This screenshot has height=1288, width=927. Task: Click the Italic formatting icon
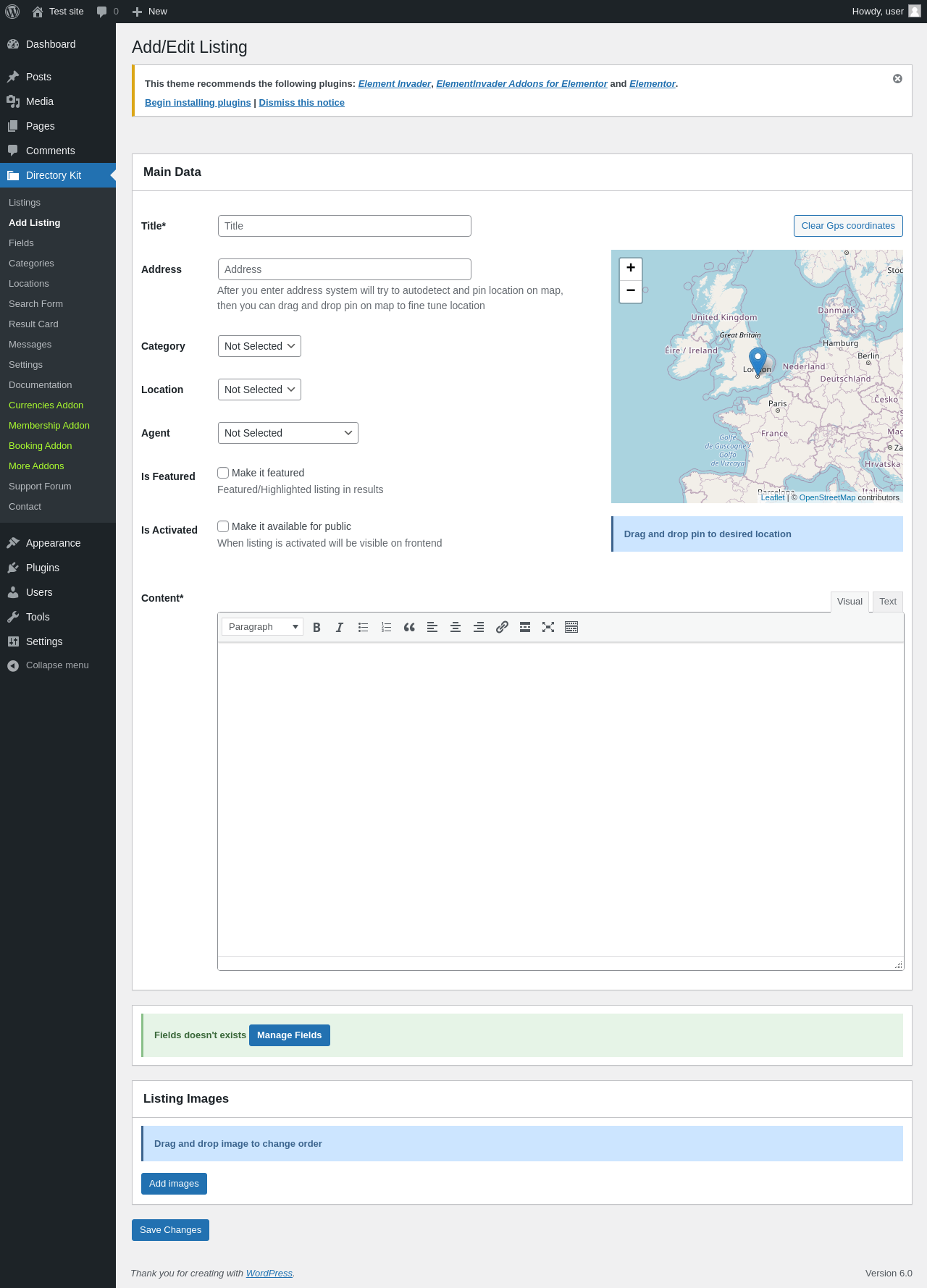click(340, 628)
